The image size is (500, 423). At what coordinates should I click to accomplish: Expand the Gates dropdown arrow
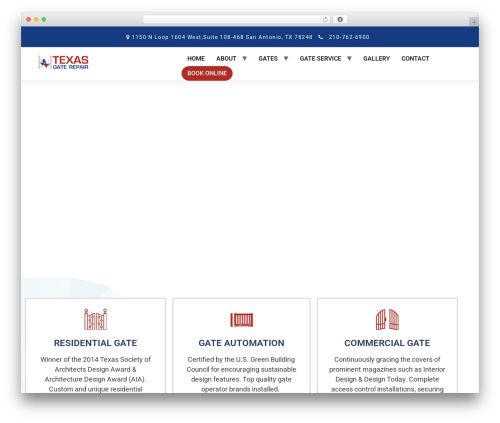click(286, 59)
